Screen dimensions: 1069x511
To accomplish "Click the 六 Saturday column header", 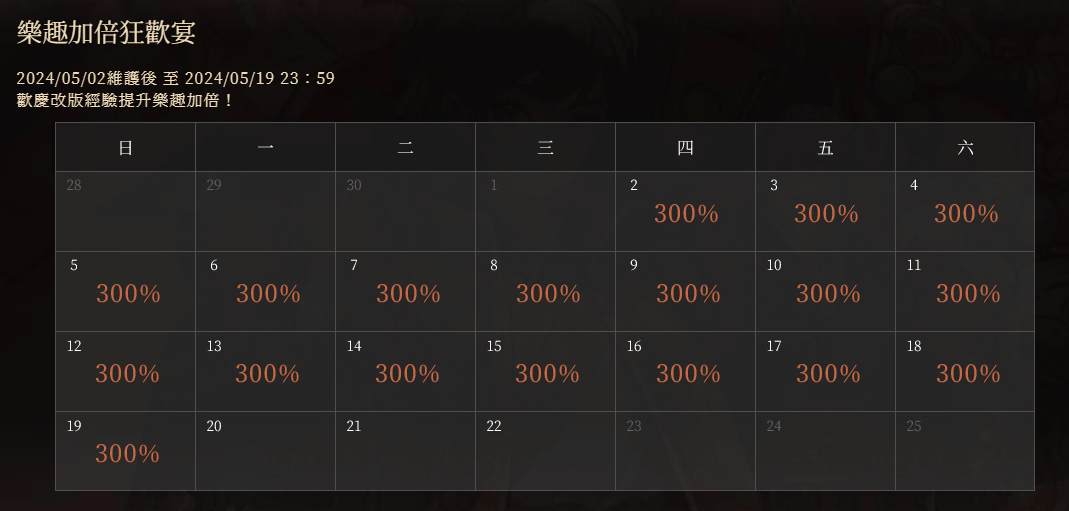I will click(x=965, y=147).
